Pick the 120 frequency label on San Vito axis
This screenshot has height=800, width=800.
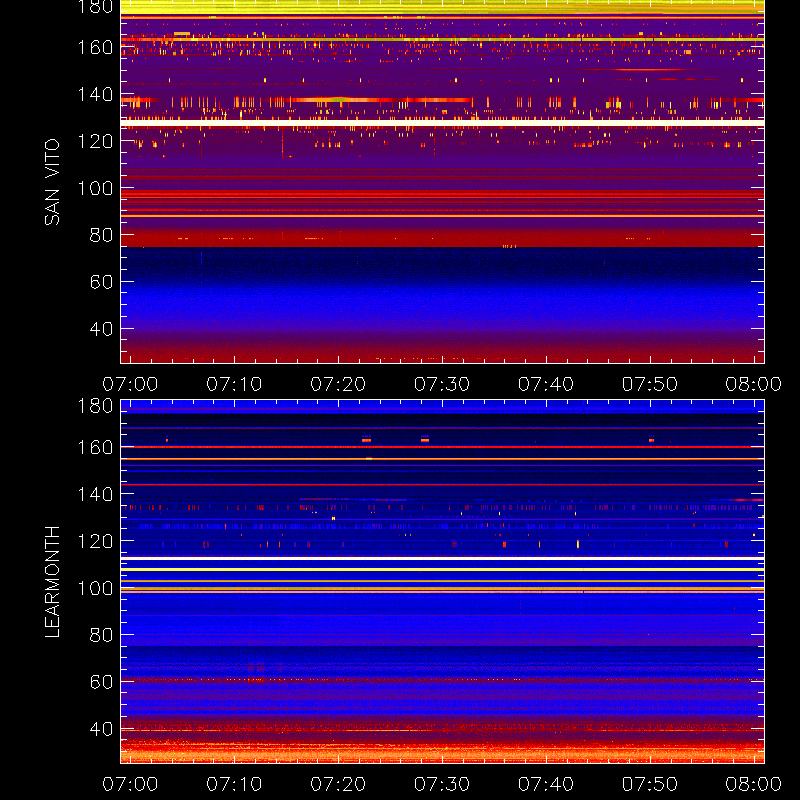click(95, 141)
